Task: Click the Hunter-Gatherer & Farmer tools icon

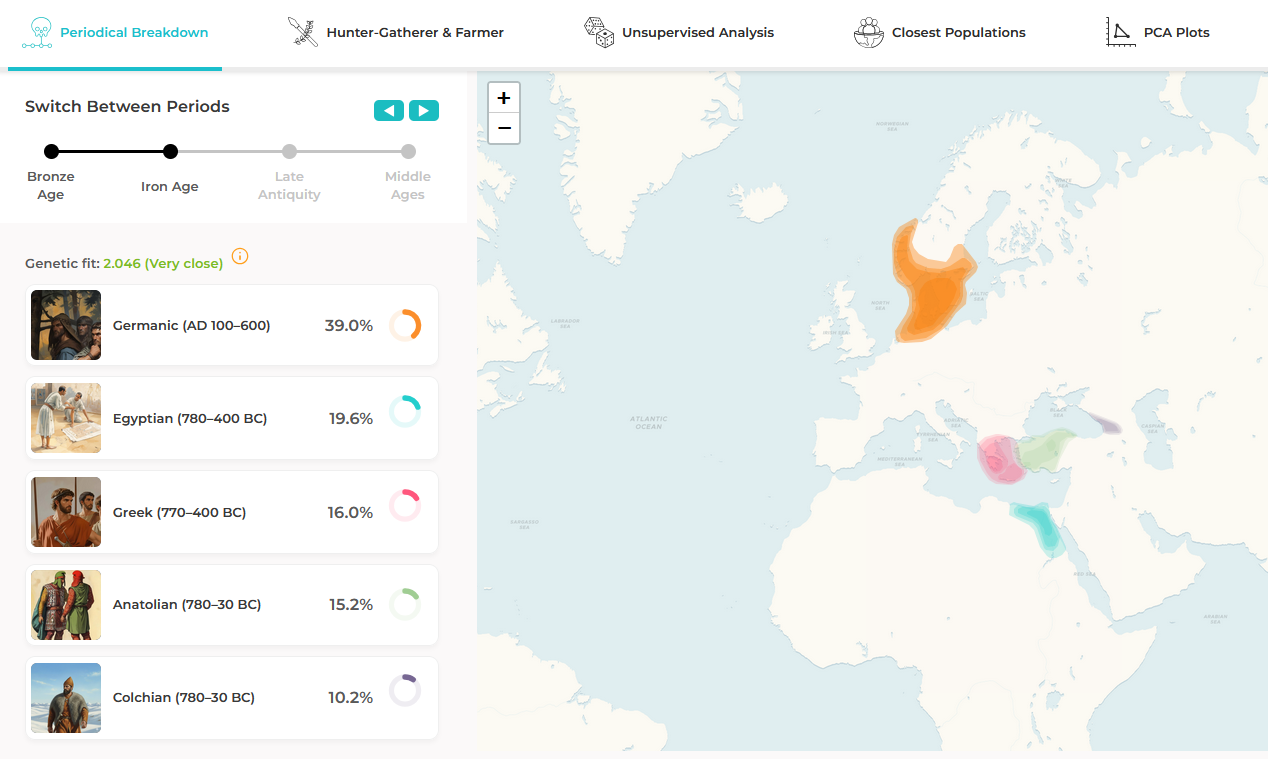Action: point(302,32)
